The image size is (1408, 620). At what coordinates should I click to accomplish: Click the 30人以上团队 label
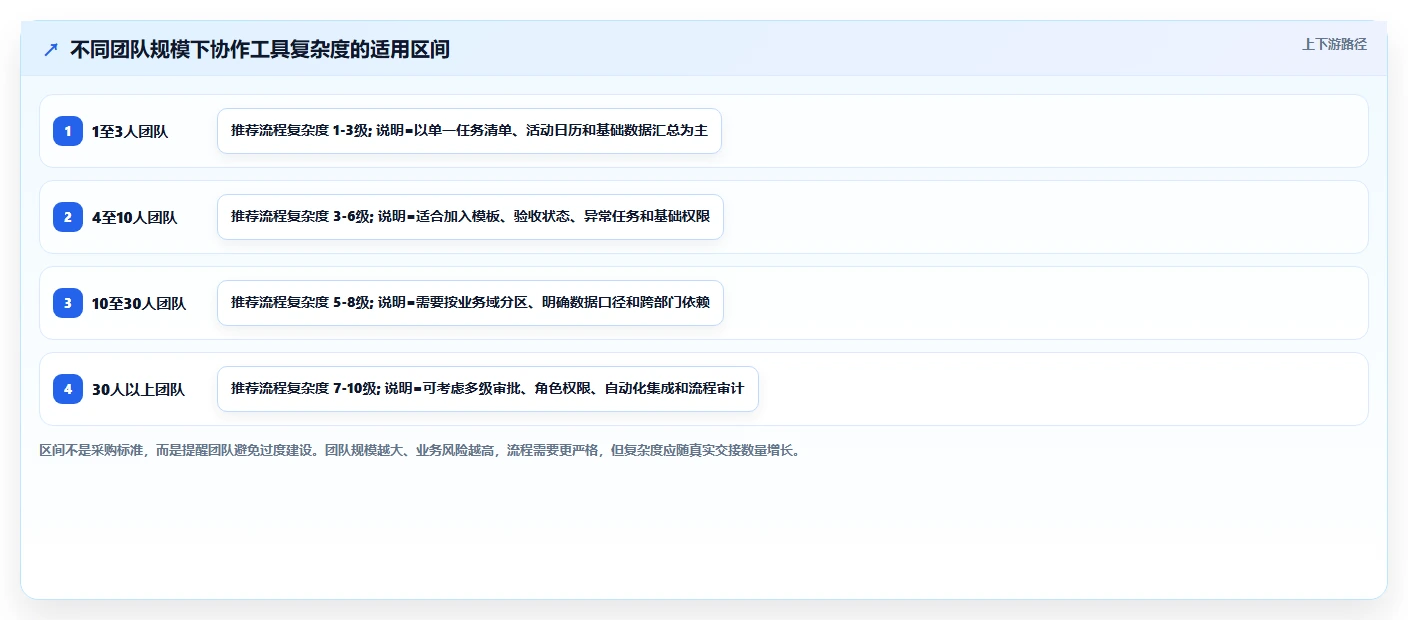coord(138,389)
